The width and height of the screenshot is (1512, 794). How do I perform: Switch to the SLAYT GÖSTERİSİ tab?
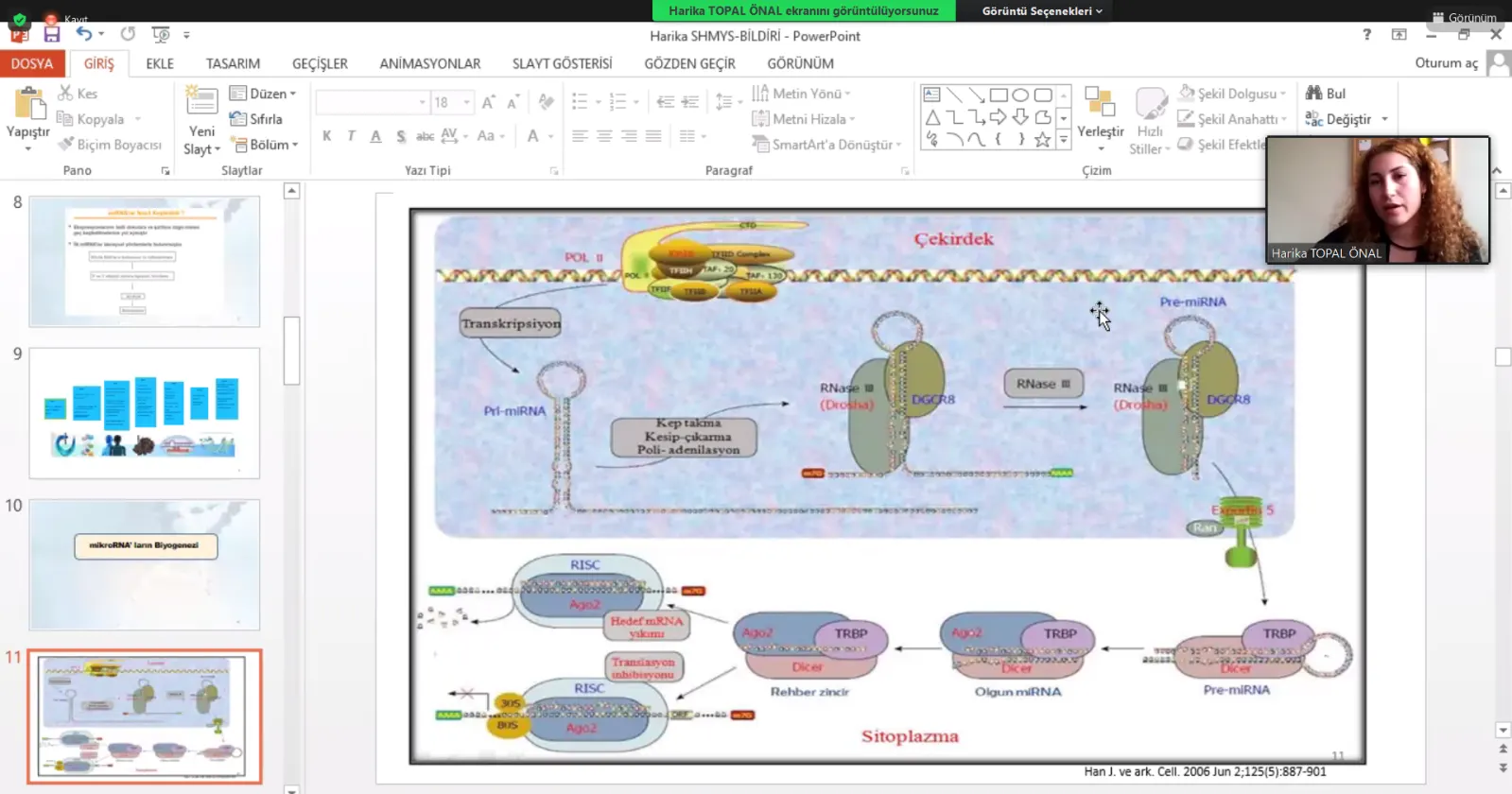point(563,63)
